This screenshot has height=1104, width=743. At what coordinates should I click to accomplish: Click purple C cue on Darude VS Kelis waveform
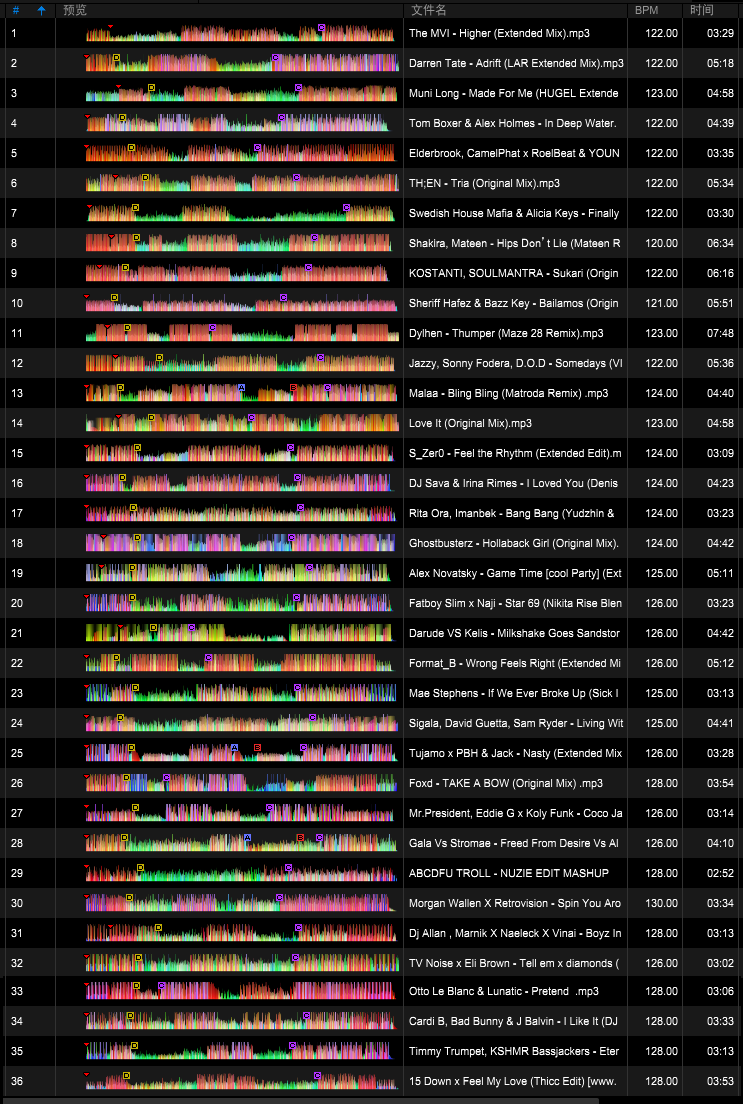pyautogui.click(x=192, y=627)
